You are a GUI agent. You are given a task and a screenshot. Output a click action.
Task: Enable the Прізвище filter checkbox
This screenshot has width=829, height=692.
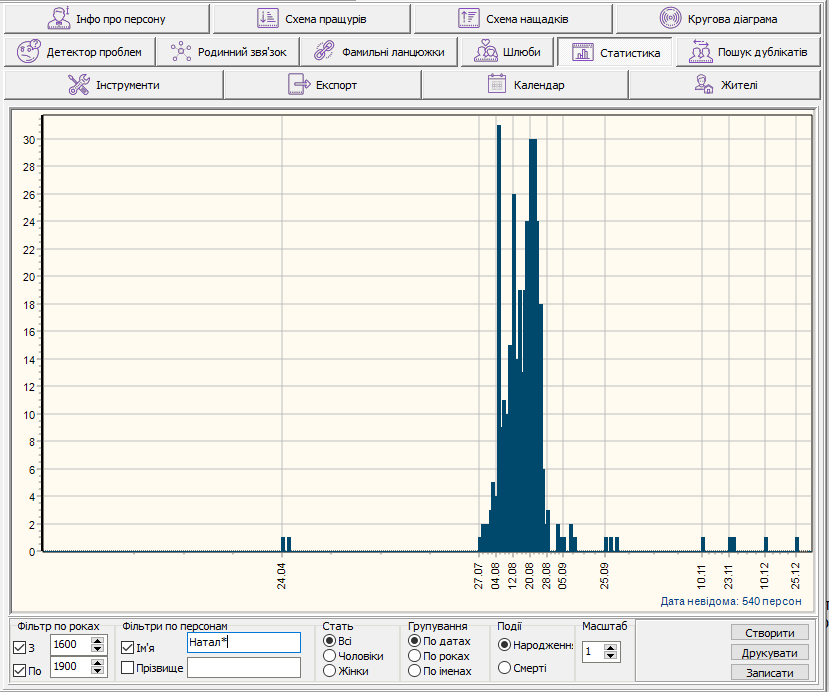click(127, 667)
